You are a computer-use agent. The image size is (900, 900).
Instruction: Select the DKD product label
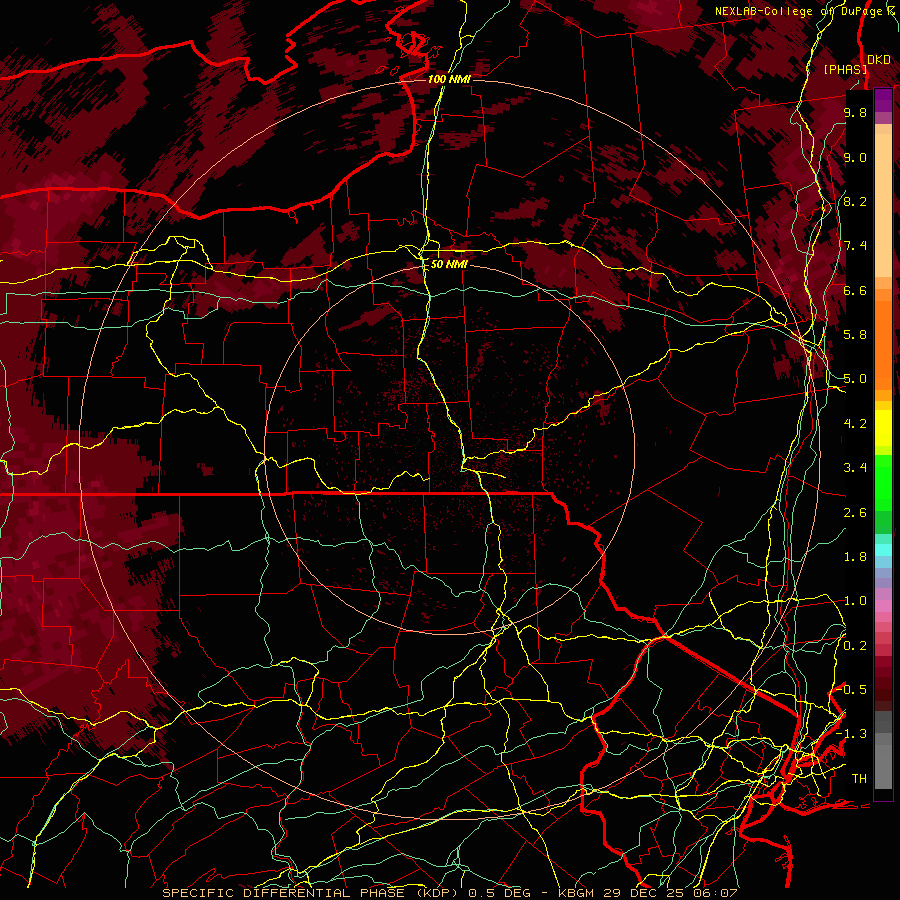point(879,60)
